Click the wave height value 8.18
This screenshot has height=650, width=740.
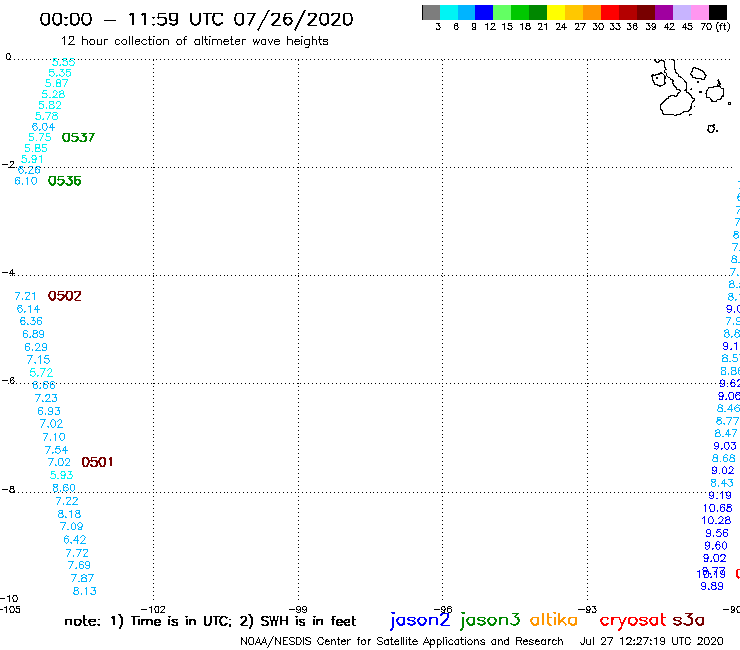[x=69, y=514]
